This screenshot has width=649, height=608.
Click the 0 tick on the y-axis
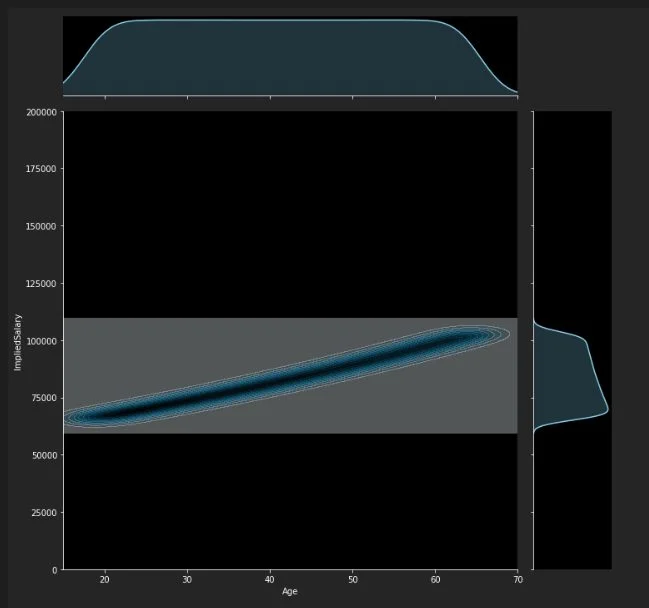tap(54, 570)
